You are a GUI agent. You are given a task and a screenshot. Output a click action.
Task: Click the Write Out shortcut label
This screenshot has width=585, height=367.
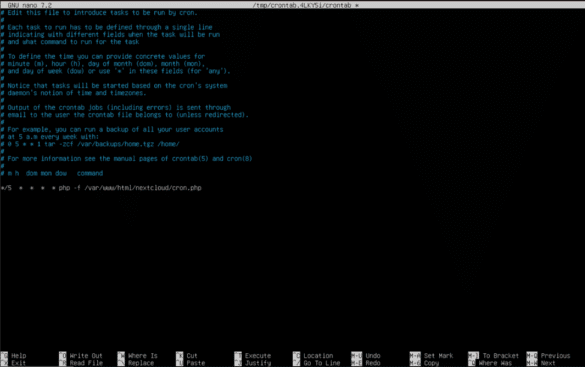(86, 356)
